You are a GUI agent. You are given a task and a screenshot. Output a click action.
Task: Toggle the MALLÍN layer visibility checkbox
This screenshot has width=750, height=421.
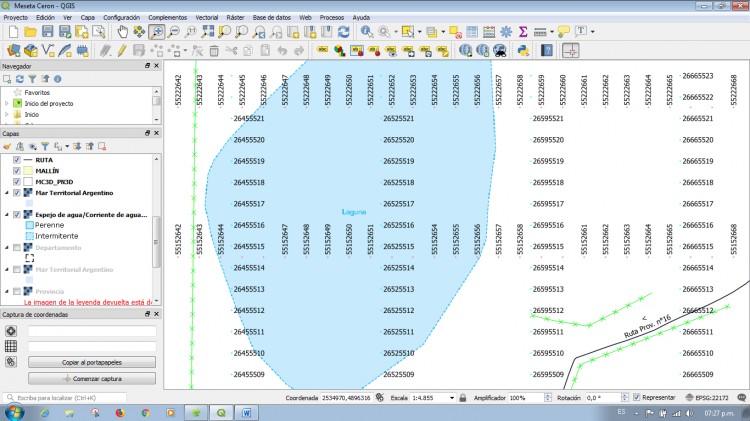[17, 171]
